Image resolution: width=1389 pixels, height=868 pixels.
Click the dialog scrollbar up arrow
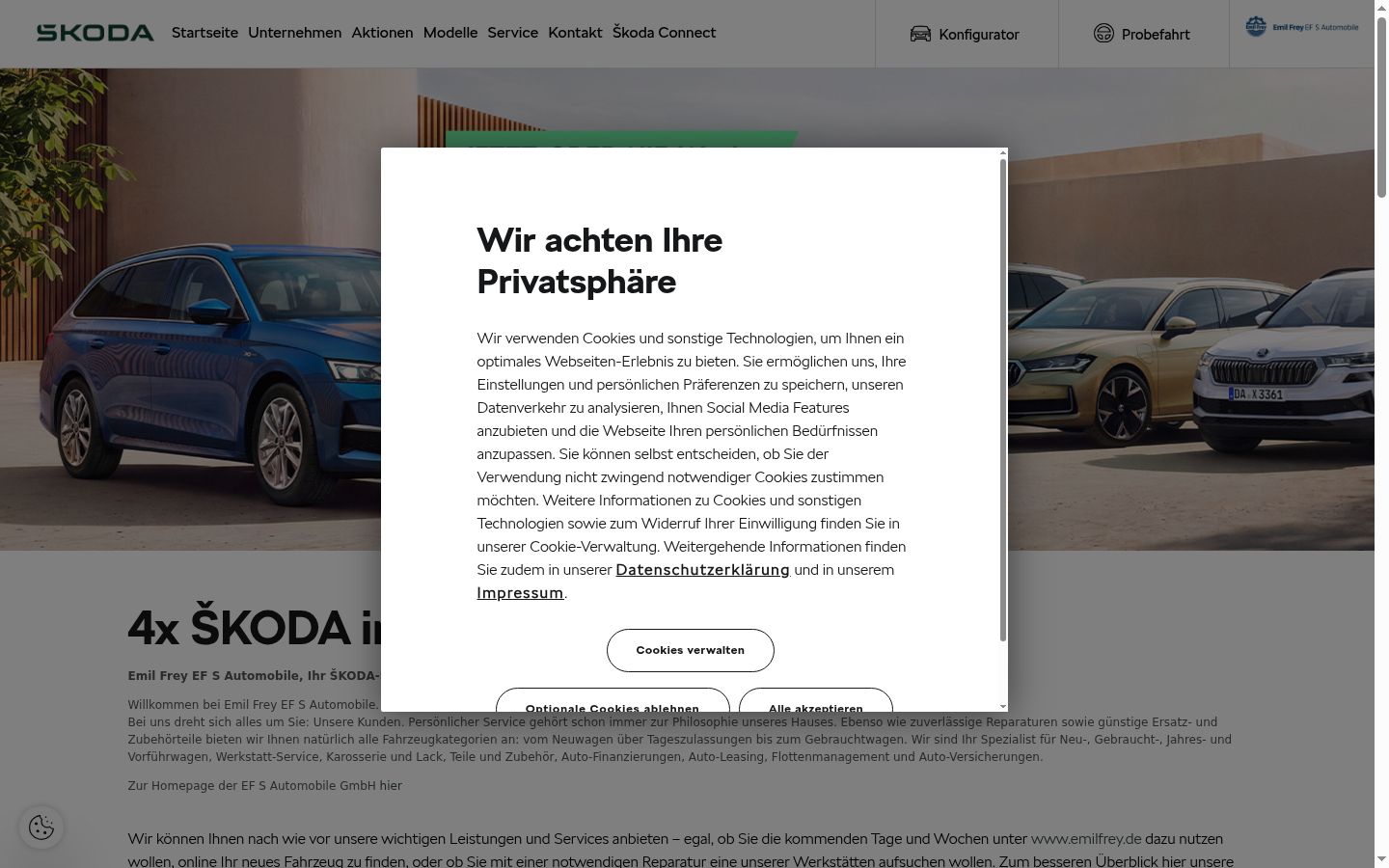1003,152
